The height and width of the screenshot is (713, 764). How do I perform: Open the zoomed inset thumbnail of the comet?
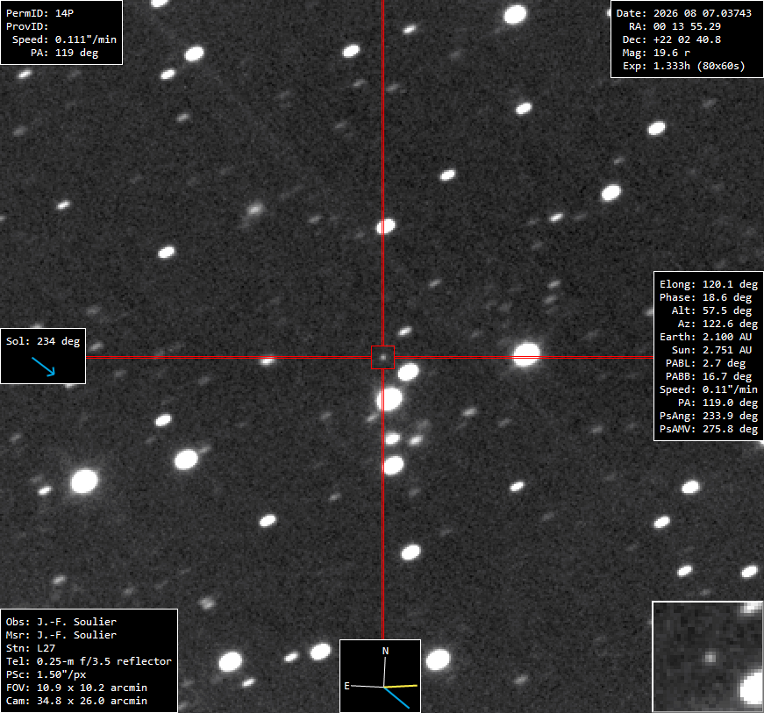pyautogui.click(x=707, y=656)
